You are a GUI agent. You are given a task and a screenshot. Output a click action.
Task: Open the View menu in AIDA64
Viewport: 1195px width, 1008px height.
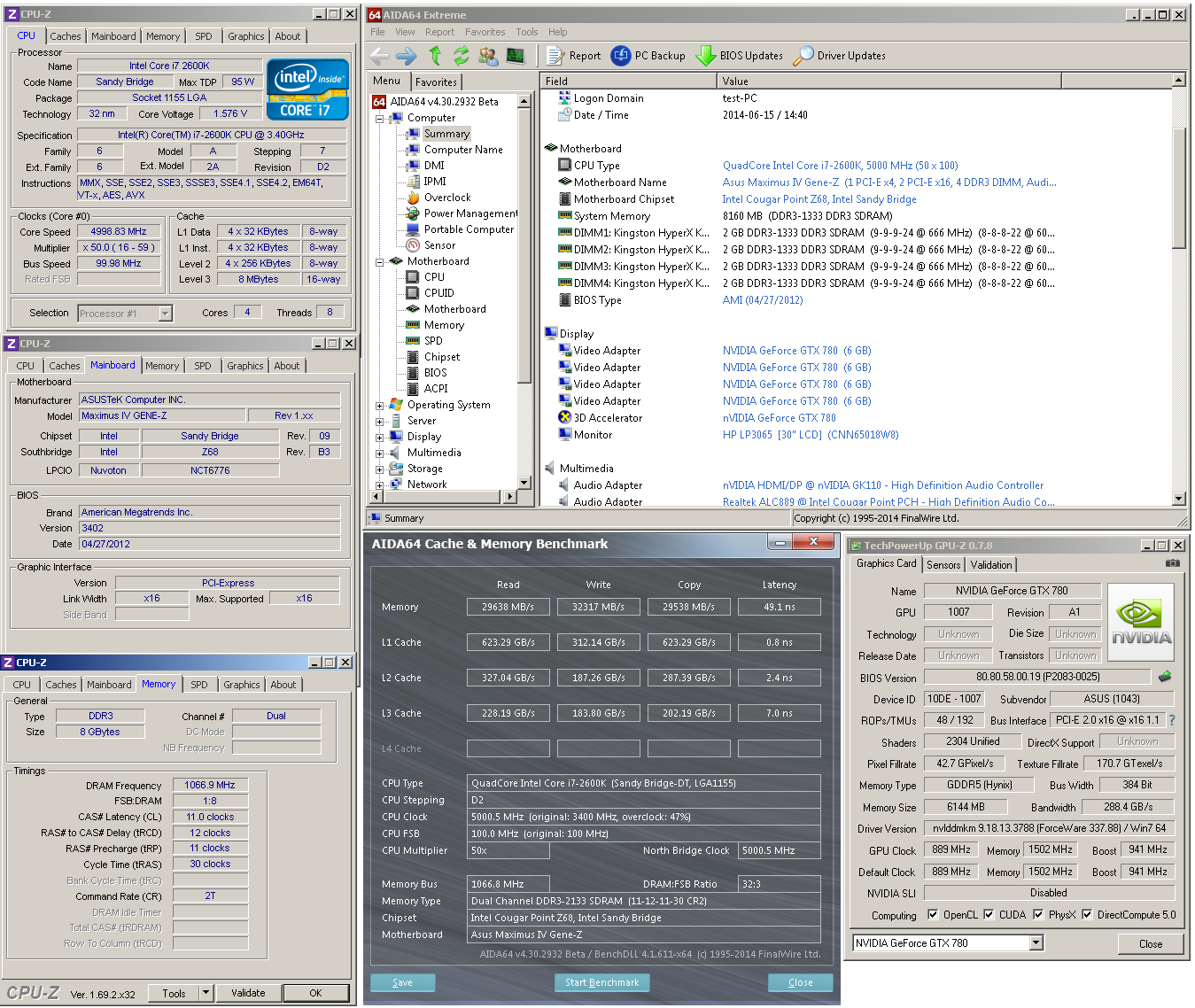point(405,32)
